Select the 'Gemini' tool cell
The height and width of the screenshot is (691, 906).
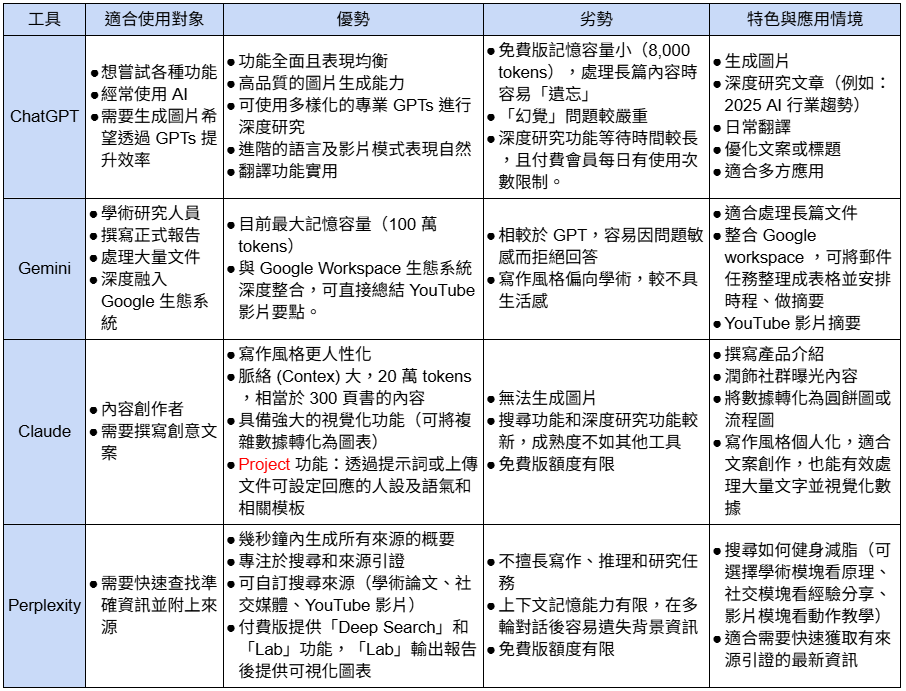pyautogui.click(x=44, y=268)
